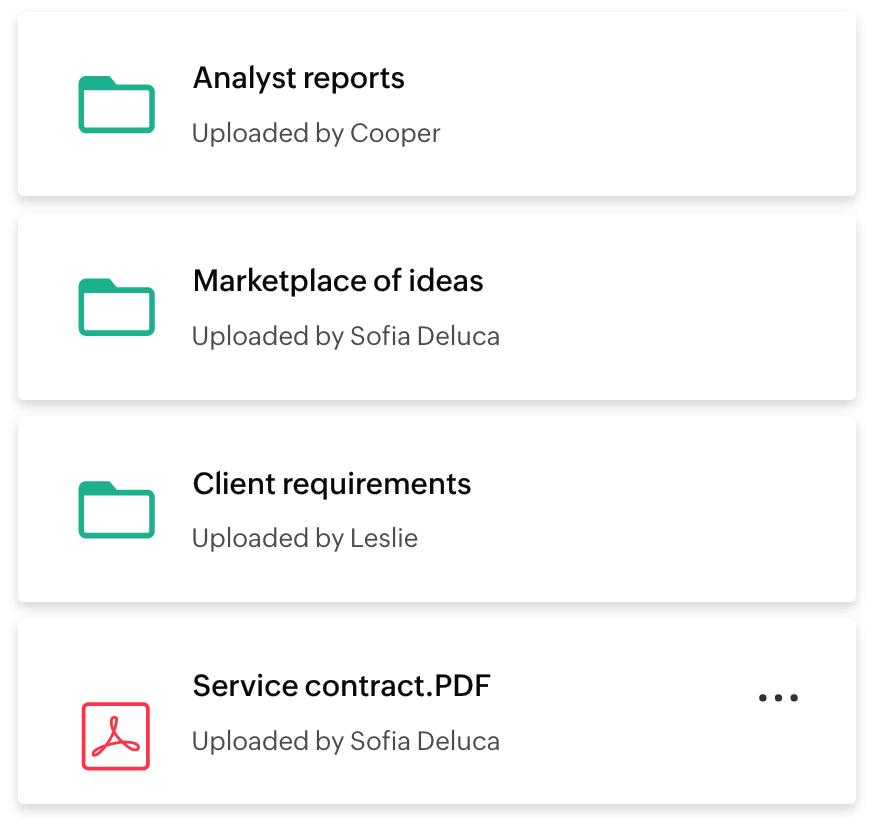This screenshot has height=828, width=874.
Task: Click the Analyst reports folder icon
Action: tap(116, 104)
